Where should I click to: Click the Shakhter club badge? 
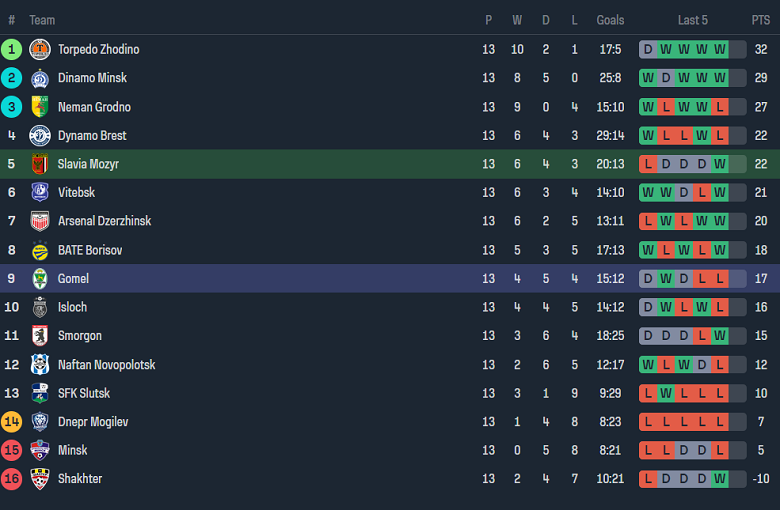(x=40, y=479)
